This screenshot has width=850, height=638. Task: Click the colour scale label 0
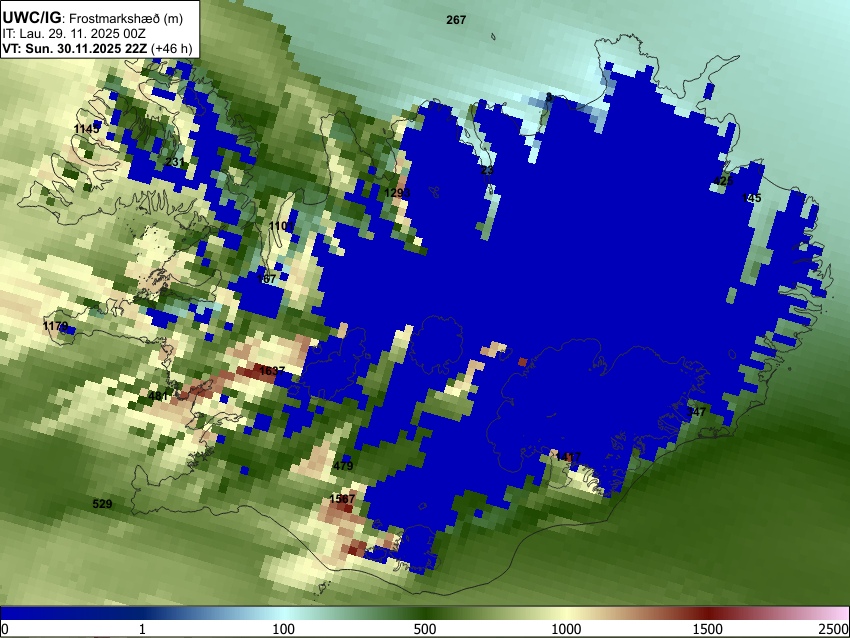[x=5, y=629]
